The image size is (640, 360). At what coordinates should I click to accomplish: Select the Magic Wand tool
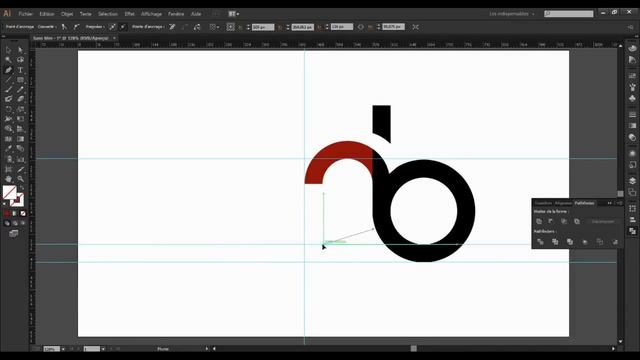click(x=8, y=60)
